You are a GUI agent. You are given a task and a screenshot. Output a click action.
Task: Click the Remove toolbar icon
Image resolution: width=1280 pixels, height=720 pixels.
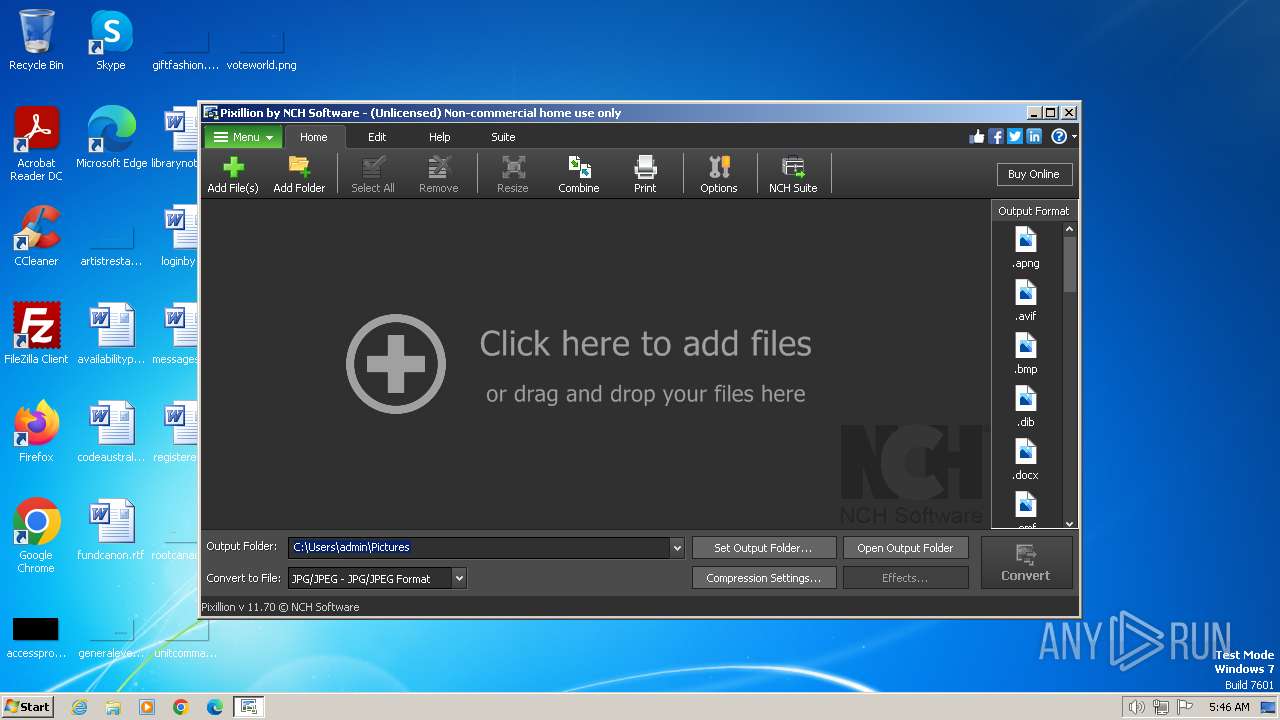tap(439, 174)
